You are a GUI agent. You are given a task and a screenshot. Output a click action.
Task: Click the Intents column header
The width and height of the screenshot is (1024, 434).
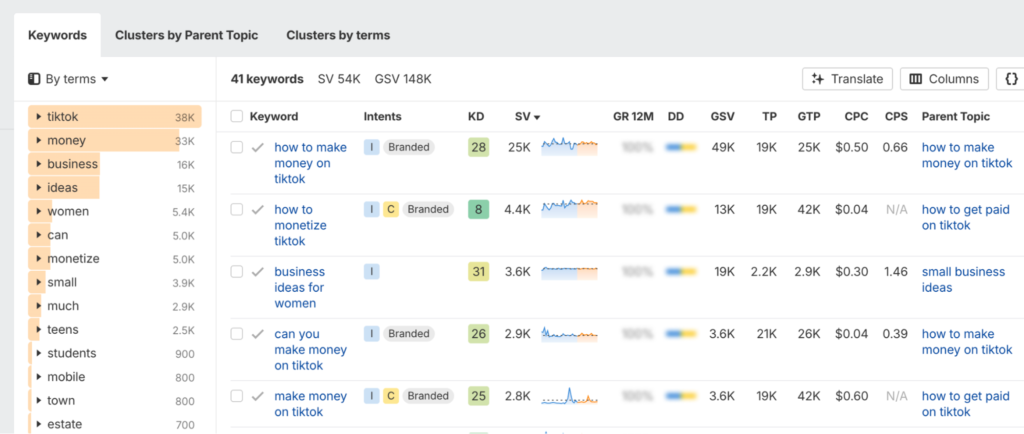(x=383, y=117)
